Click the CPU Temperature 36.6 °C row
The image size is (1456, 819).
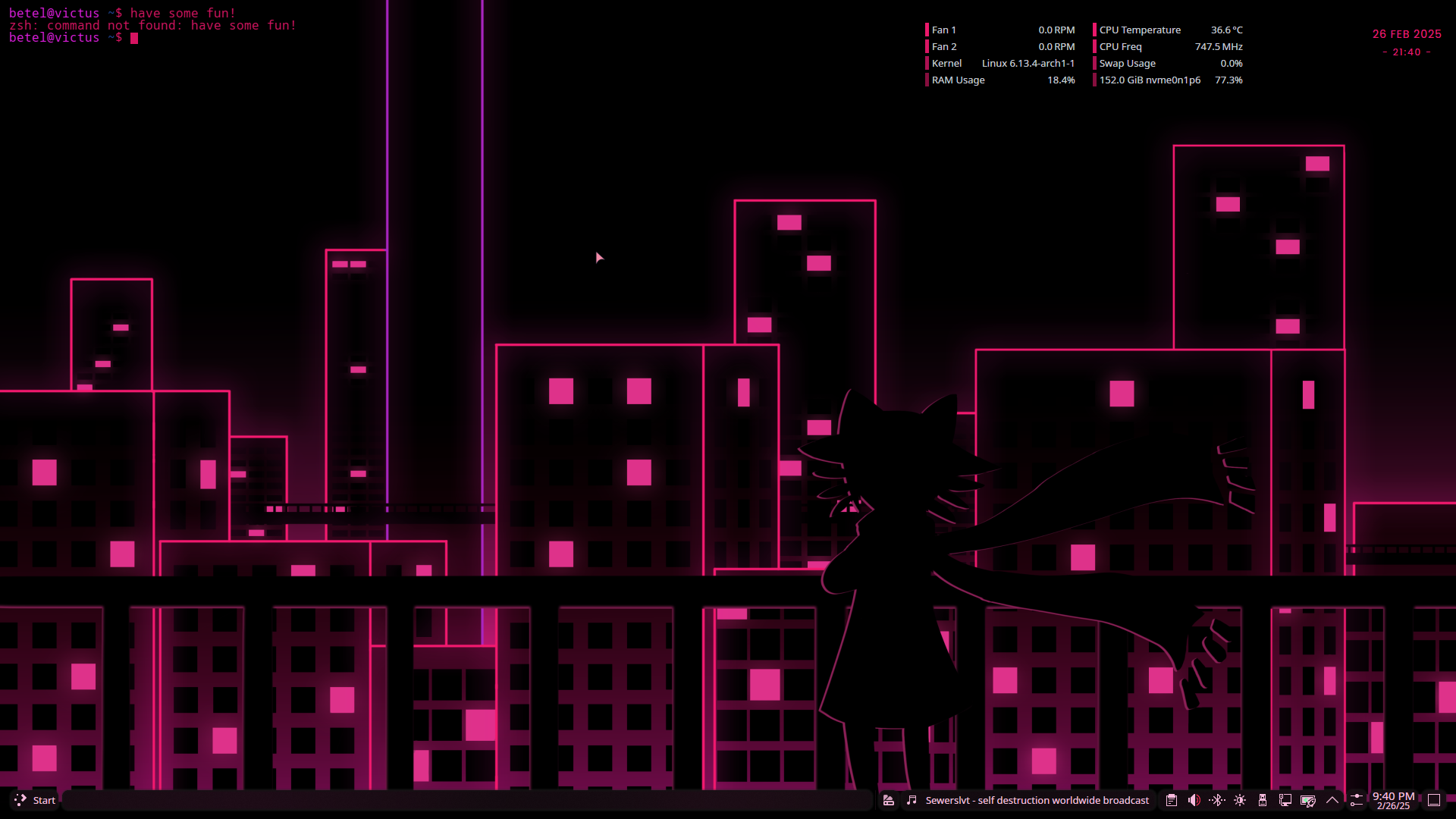click(x=1168, y=30)
